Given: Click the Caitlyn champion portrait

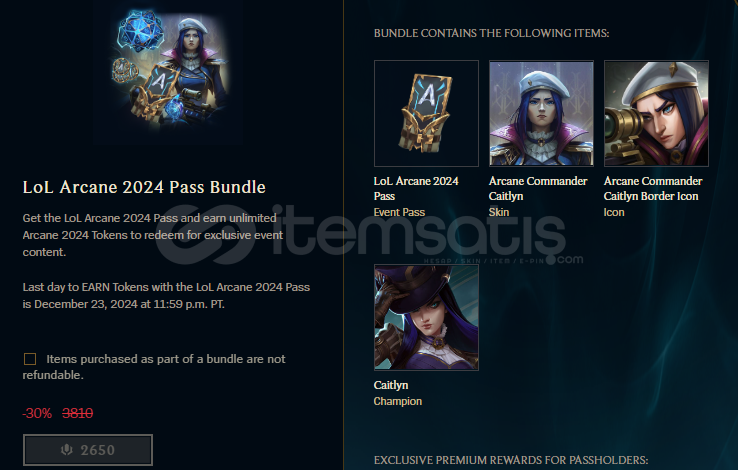Looking at the screenshot, I should click(426, 317).
